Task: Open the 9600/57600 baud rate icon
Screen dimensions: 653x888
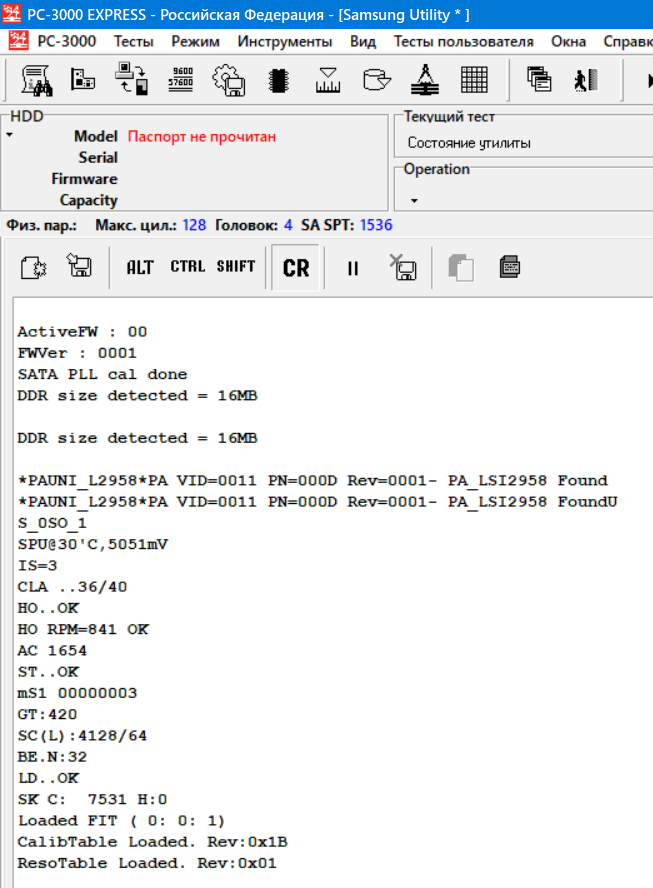Action: tap(181, 79)
